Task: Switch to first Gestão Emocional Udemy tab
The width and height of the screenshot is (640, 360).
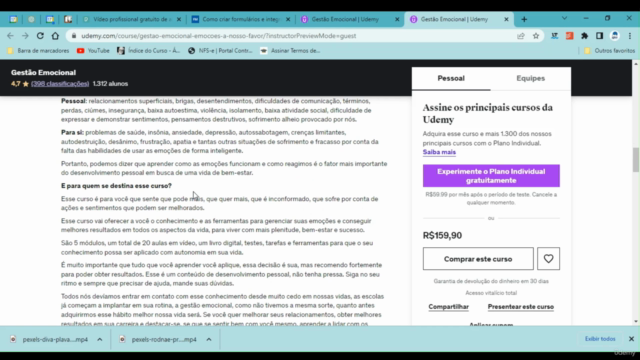Action: [x=350, y=19]
